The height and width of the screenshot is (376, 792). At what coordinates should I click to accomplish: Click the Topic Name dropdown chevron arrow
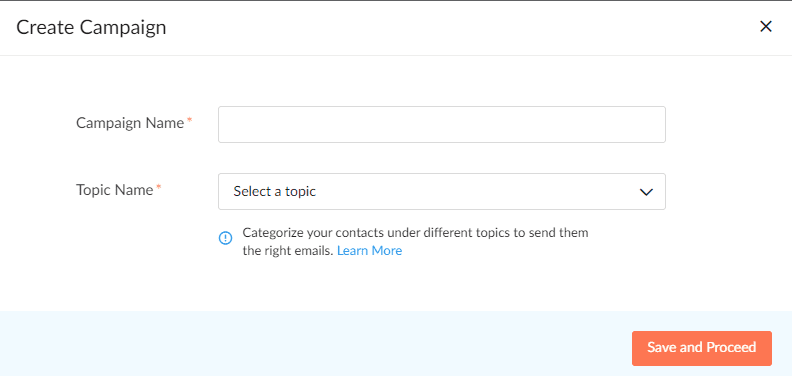(x=646, y=192)
